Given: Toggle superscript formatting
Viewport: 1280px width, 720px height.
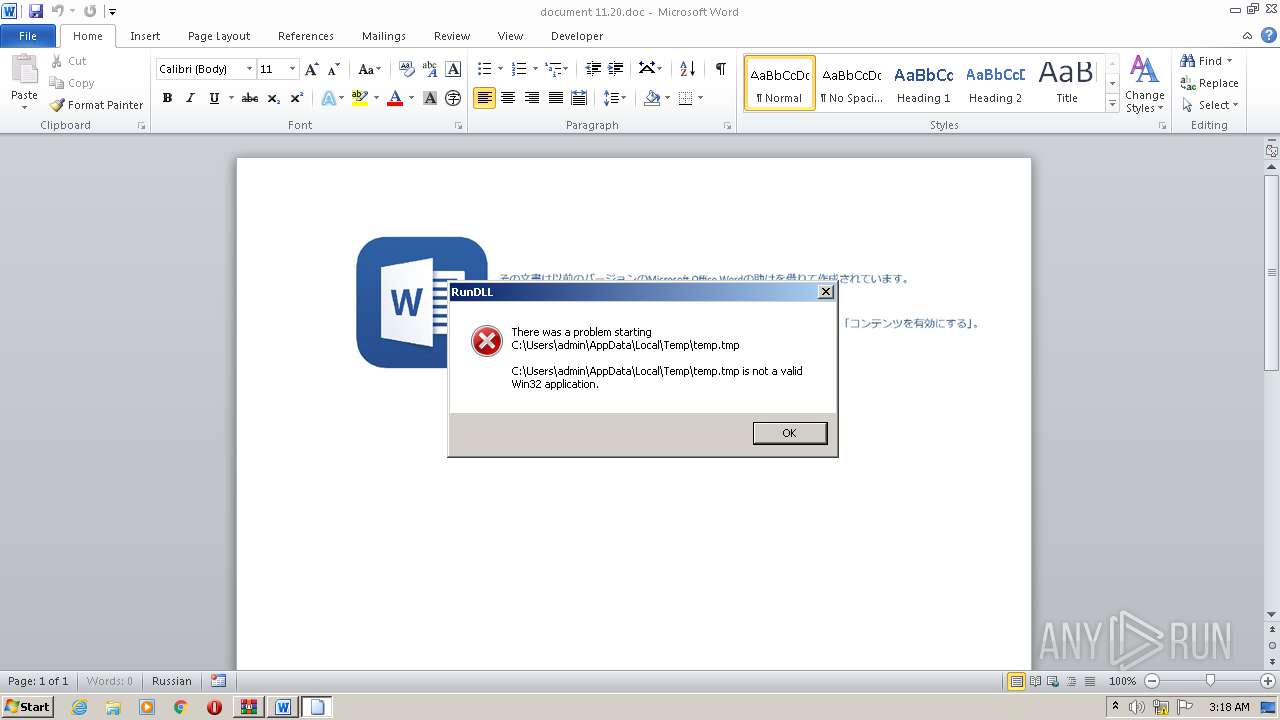Looking at the screenshot, I should coord(297,98).
